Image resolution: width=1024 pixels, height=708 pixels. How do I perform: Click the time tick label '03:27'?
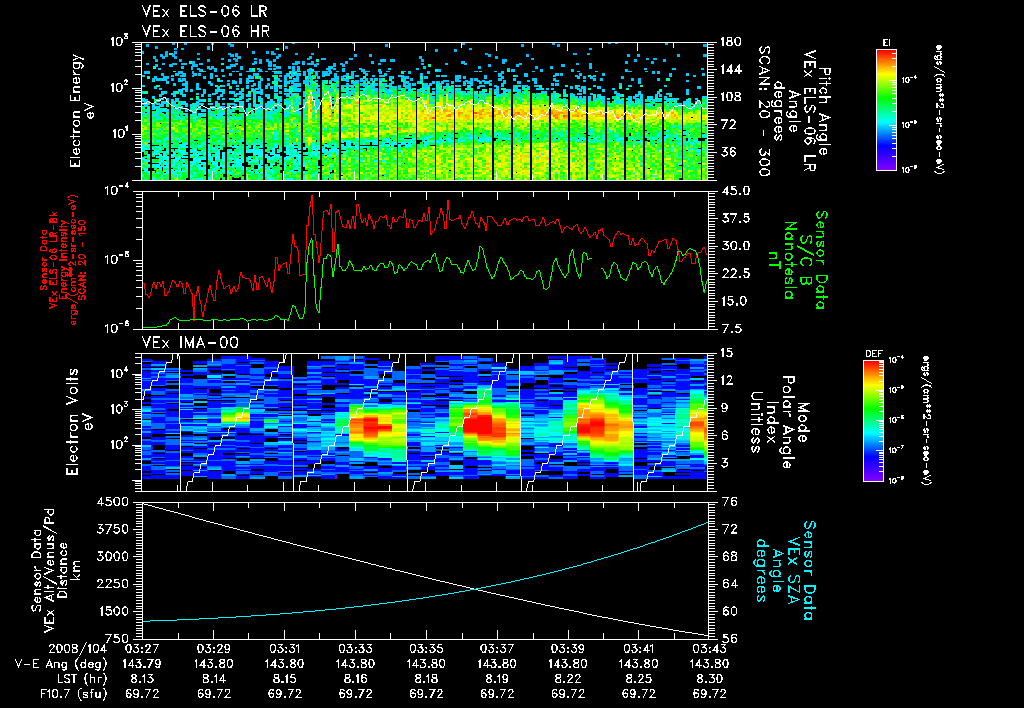142,649
